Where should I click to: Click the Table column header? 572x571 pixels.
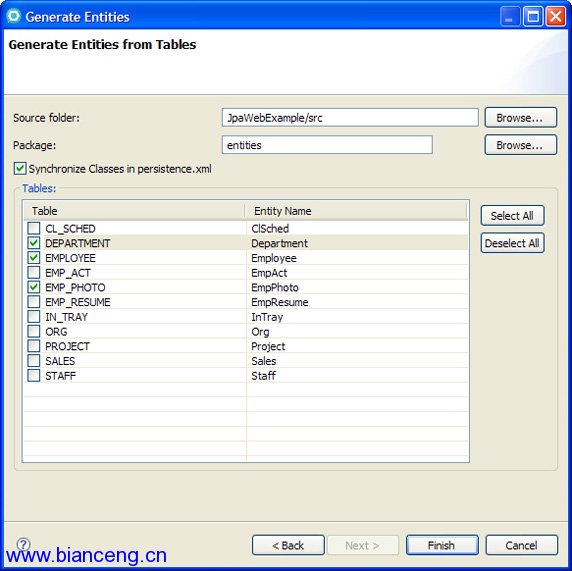coord(134,211)
